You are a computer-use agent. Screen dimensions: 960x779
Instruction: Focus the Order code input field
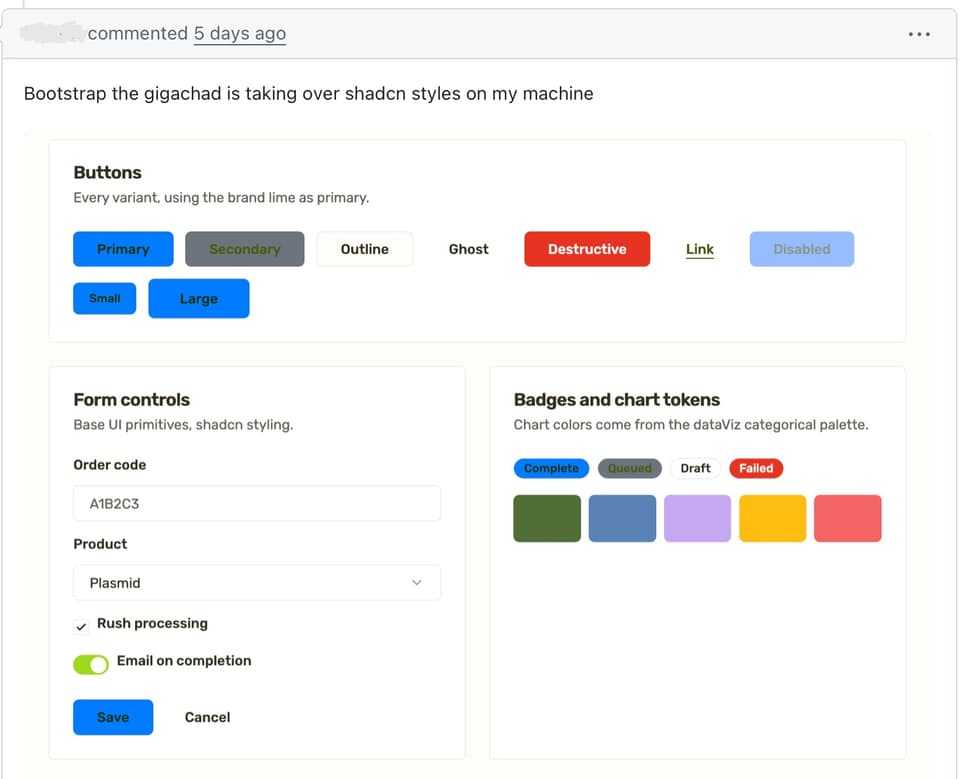point(257,503)
